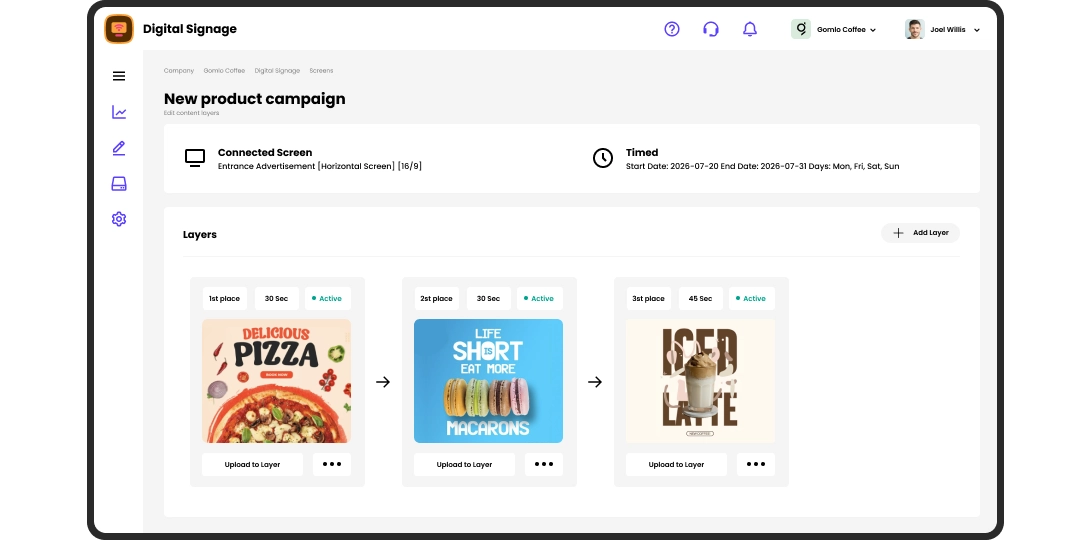Screen dimensions: 1092x540
Task: Toggle Active status on the 1st place layer
Action: pos(327,298)
